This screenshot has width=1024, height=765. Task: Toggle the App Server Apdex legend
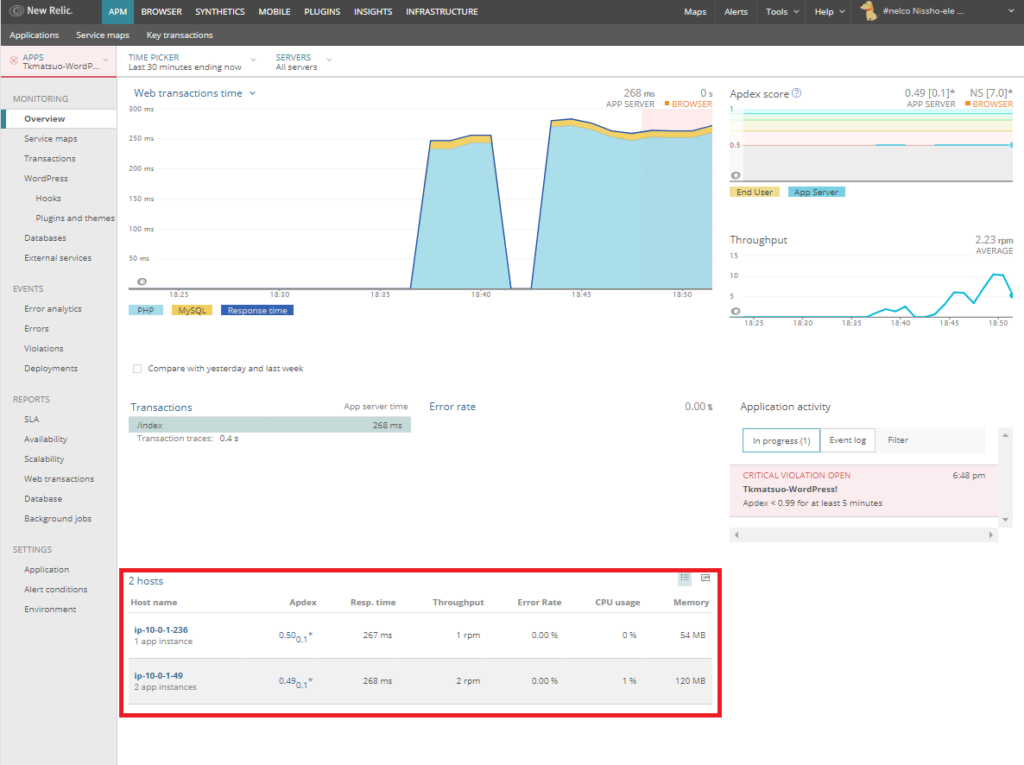[x=816, y=192]
